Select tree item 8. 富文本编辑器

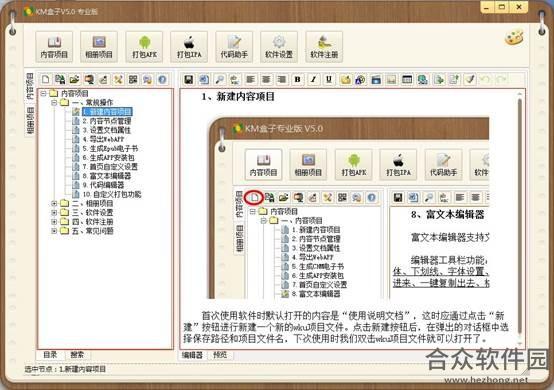pyautogui.click(x=107, y=176)
